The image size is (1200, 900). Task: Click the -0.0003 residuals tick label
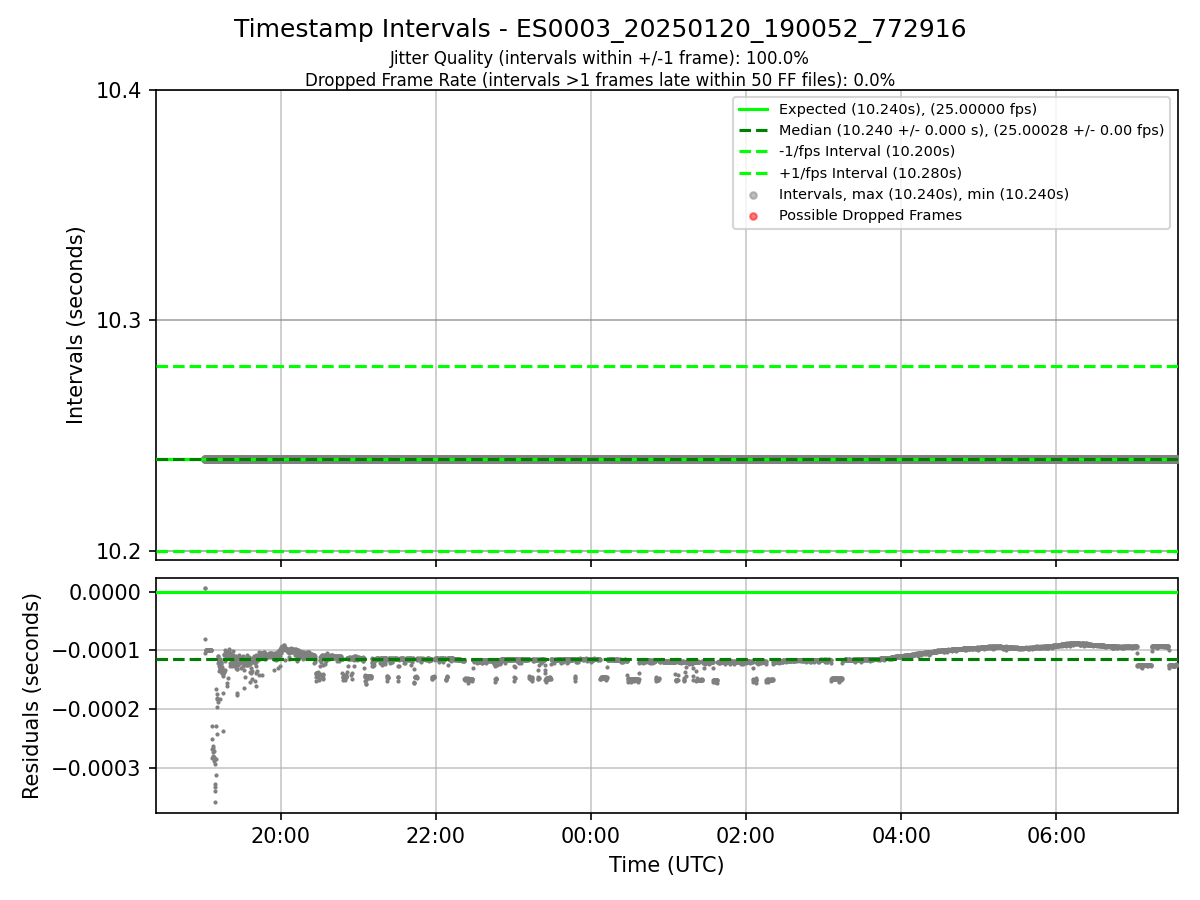pyautogui.click(x=100, y=768)
